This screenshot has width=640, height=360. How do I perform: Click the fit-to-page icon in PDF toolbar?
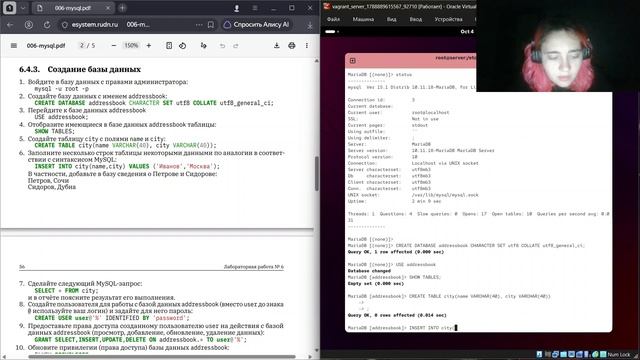tap(169, 45)
